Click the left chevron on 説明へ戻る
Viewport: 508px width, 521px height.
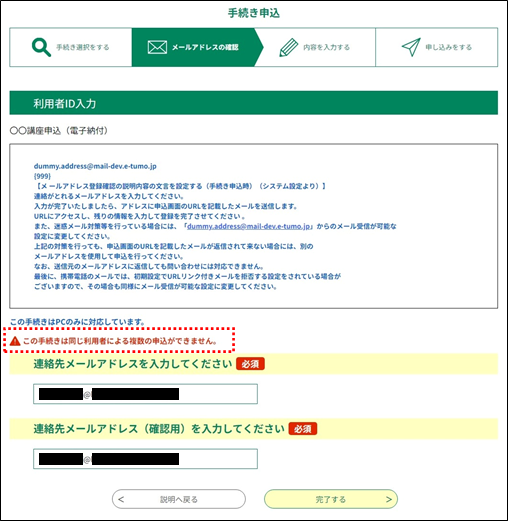(x=121, y=499)
